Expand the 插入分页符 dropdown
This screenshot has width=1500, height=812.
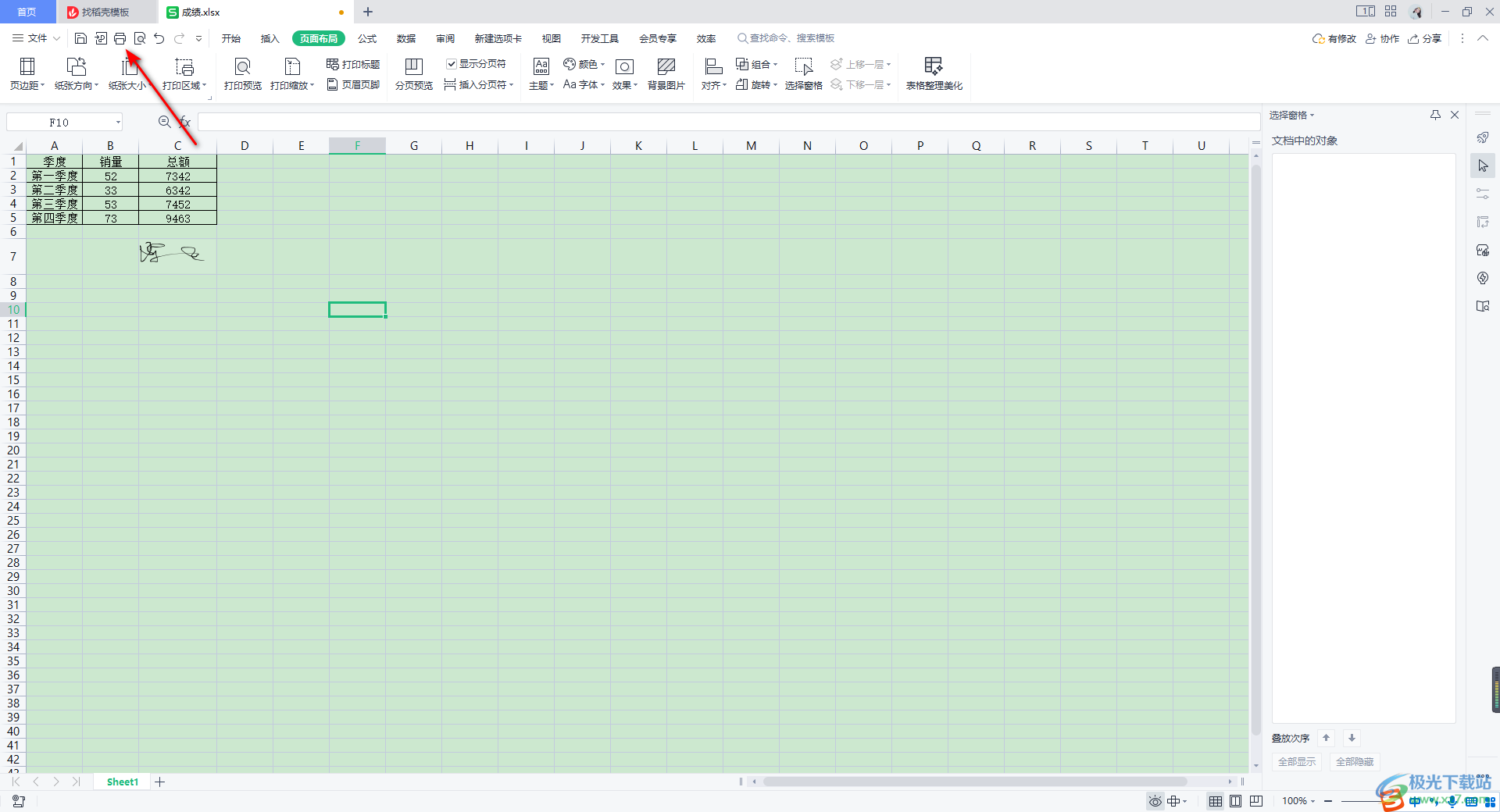512,85
